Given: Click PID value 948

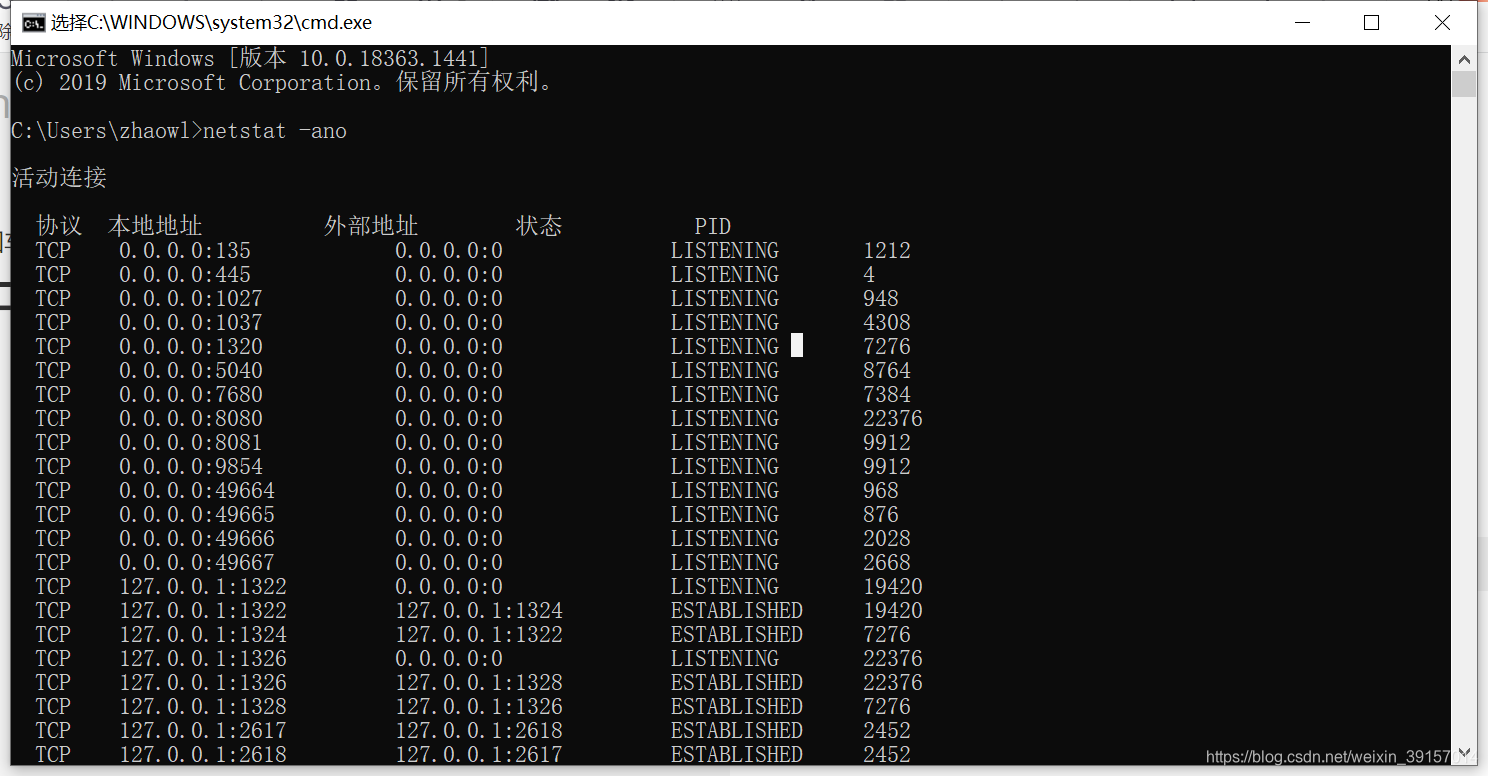Looking at the screenshot, I should coord(881,298).
